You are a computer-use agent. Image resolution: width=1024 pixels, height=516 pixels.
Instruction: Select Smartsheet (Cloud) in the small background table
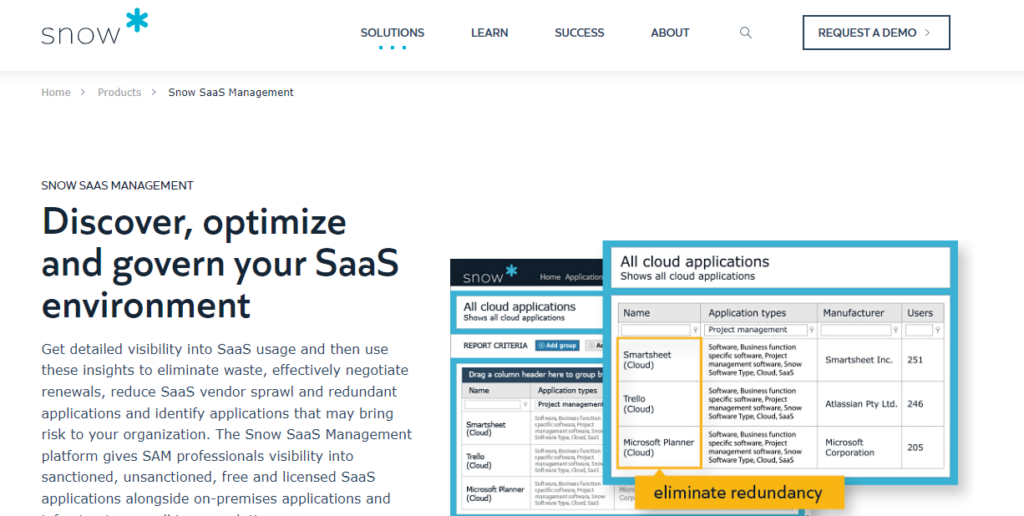(486, 428)
